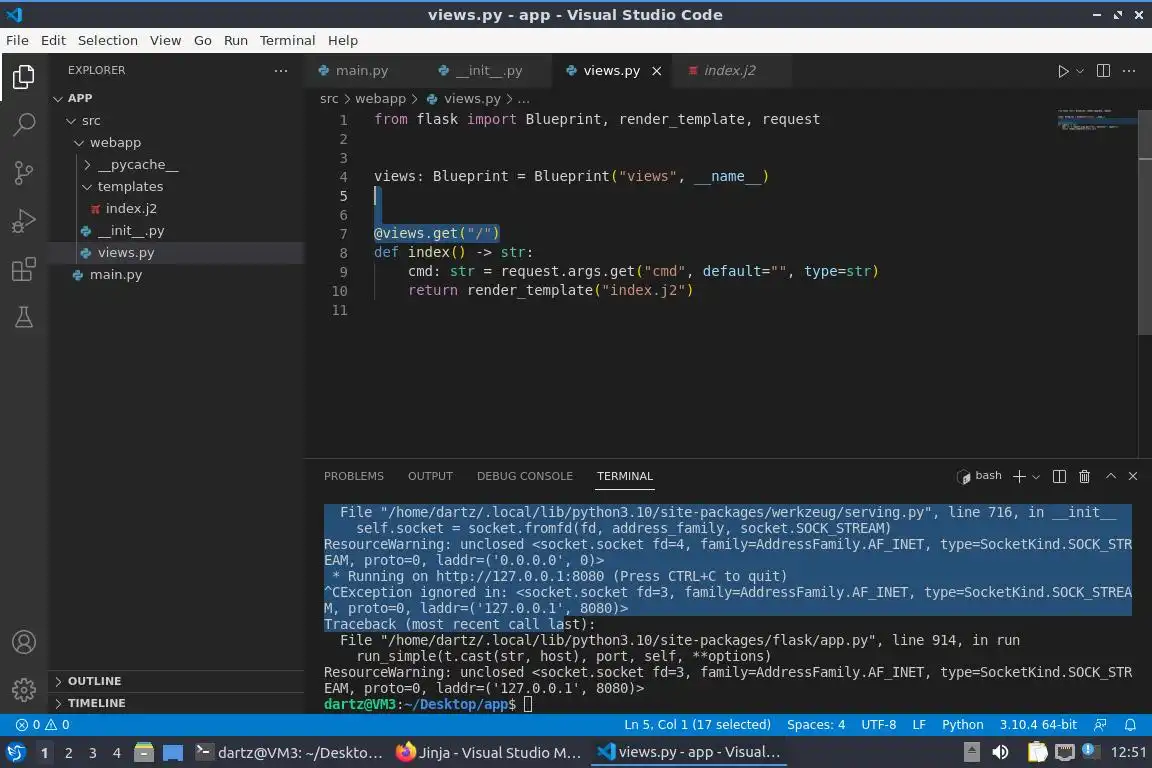The height and width of the screenshot is (768, 1152).
Task: Open __init__.py in the explorer tree
Action: pyautogui.click(x=131, y=231)
